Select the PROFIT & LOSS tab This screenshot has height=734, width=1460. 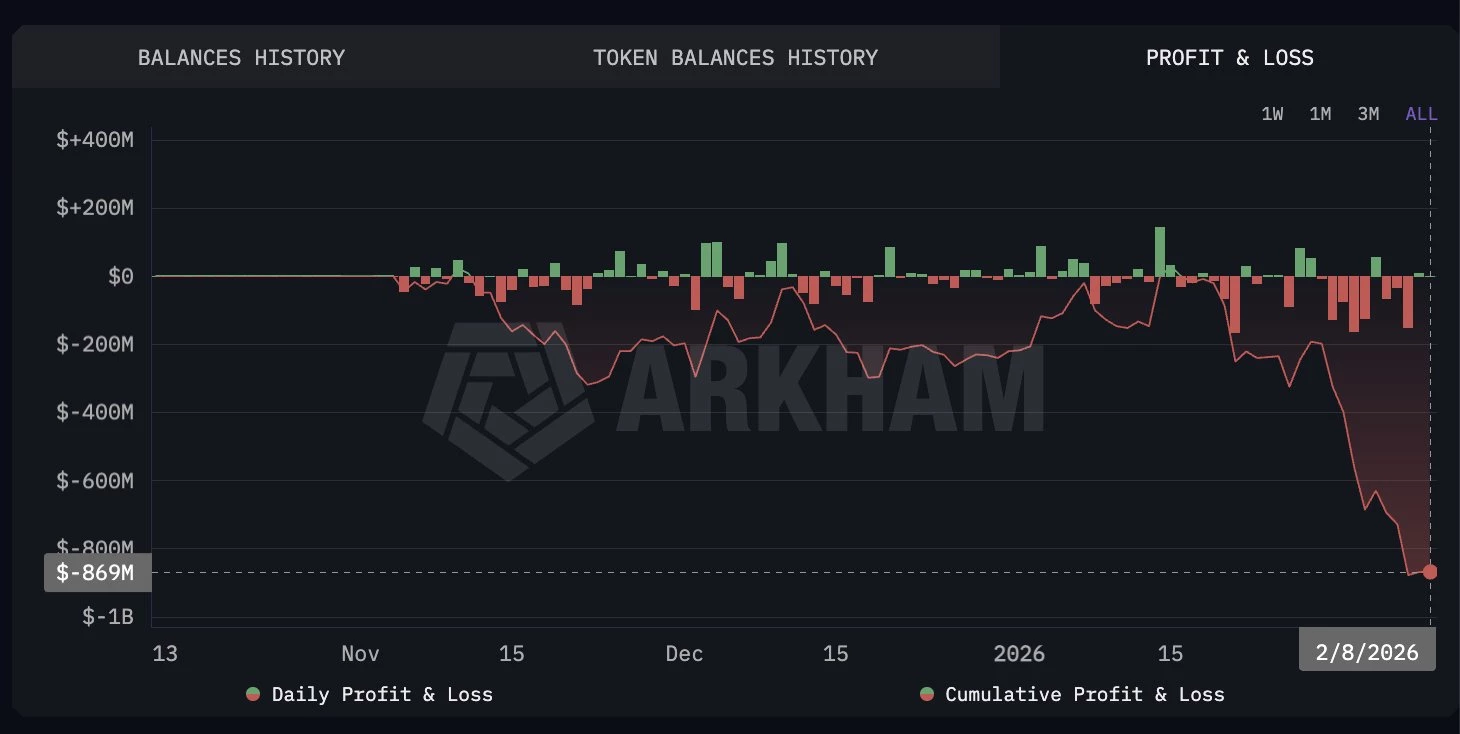click(1230, 57)
